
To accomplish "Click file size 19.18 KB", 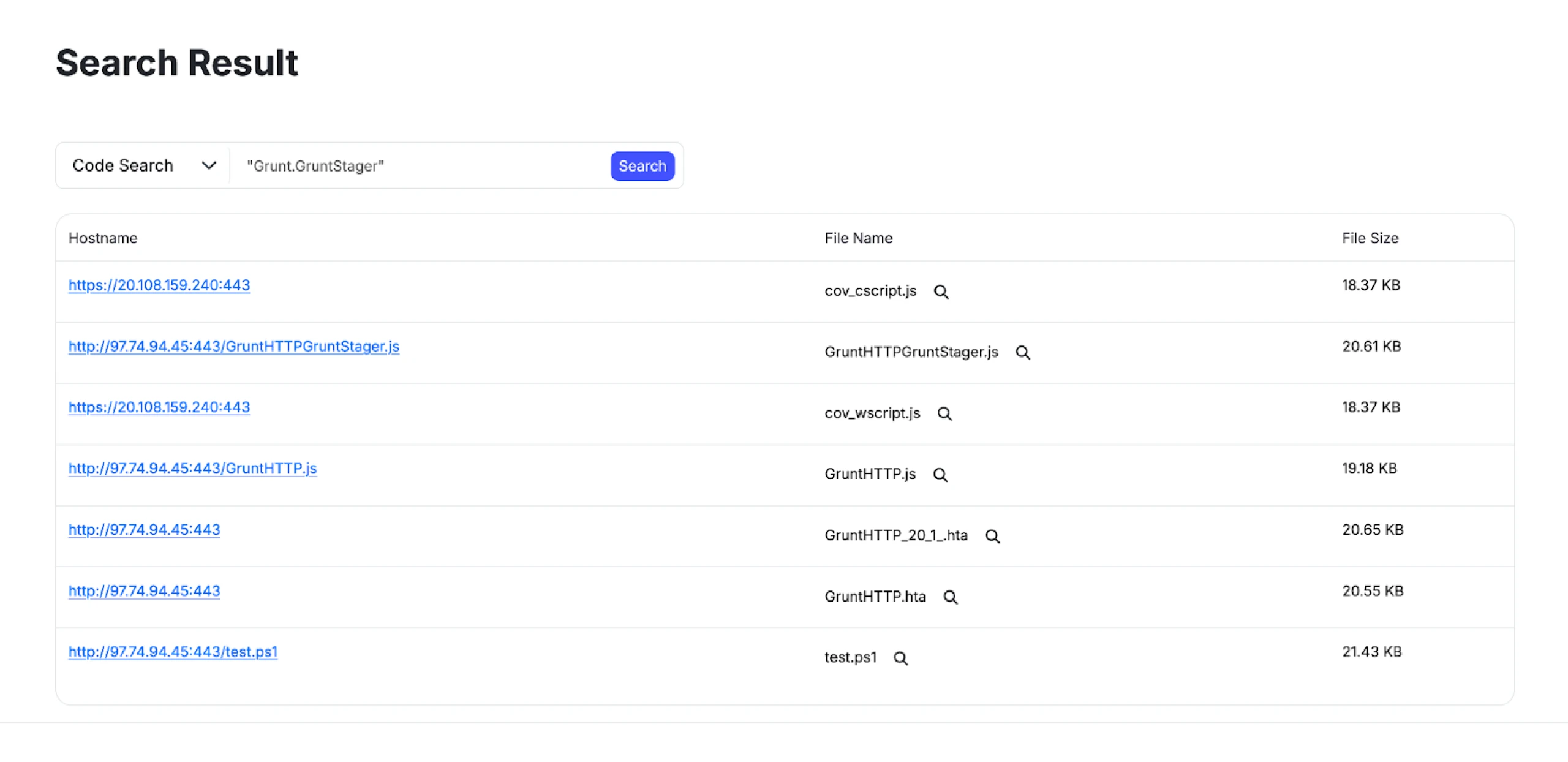I will pyautogui.click(x=1370, y=469).
